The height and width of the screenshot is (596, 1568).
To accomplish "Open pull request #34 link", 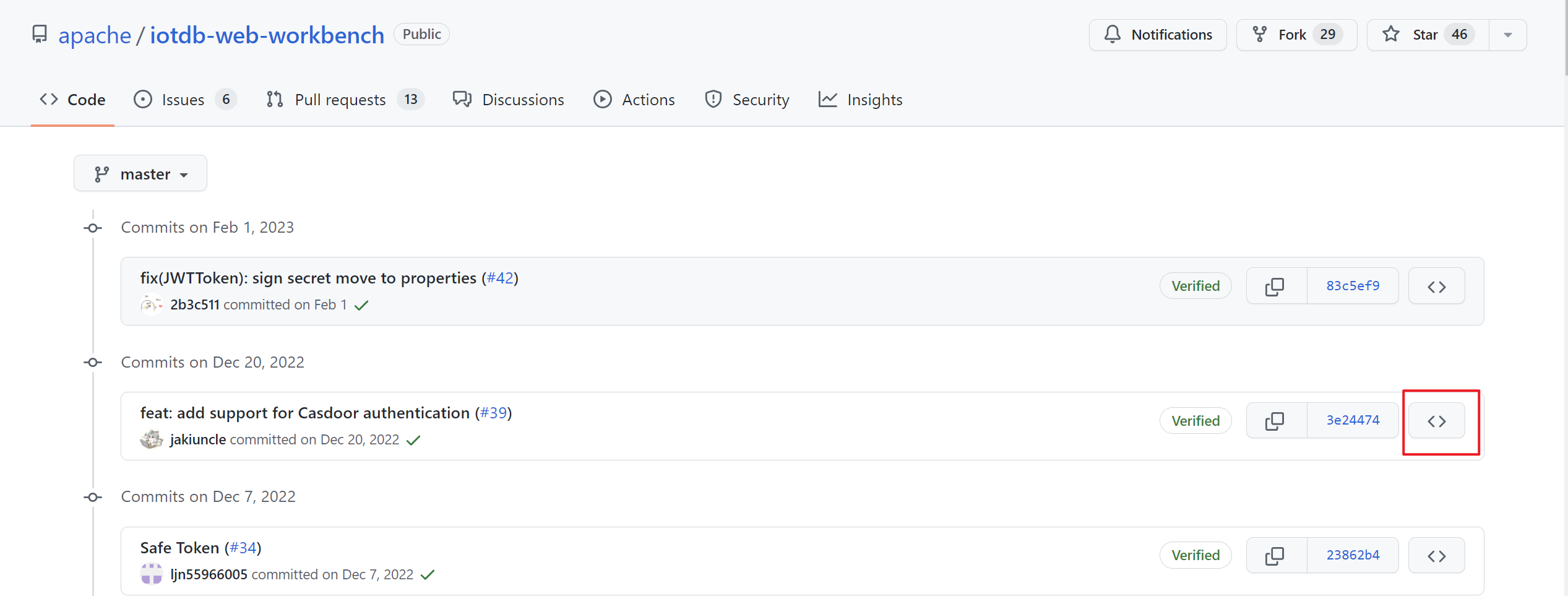I will 243,548.
